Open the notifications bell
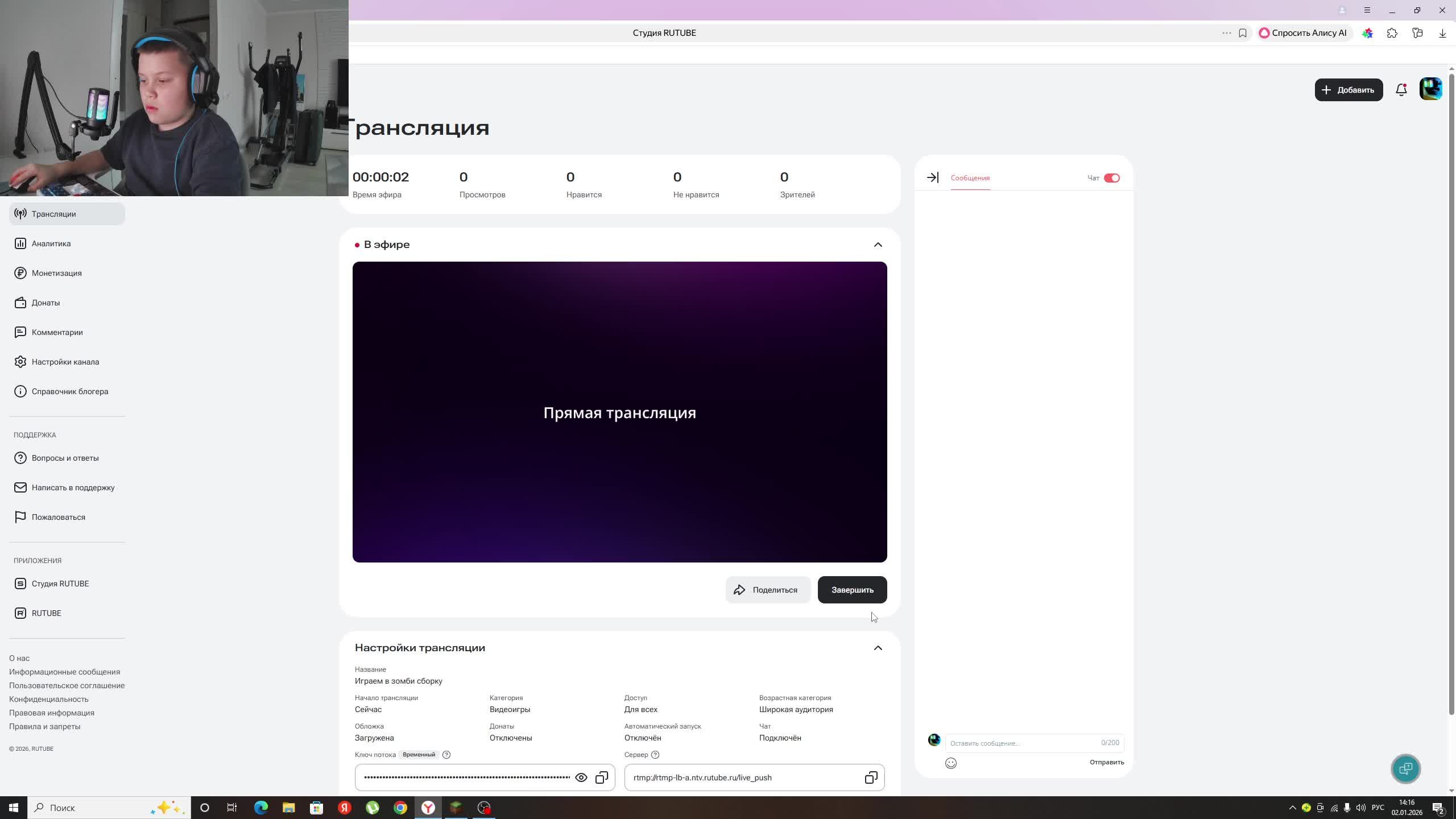1456x819 pixels. point(1401,90)
